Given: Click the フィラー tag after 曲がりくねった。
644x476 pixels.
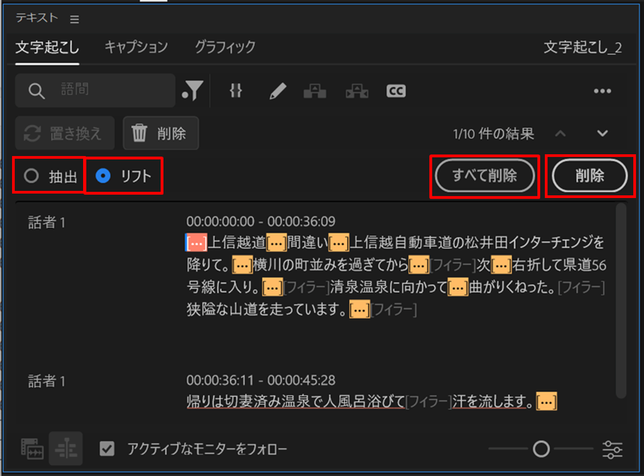Looking at the screenshot, I should (x=581, y=287).
